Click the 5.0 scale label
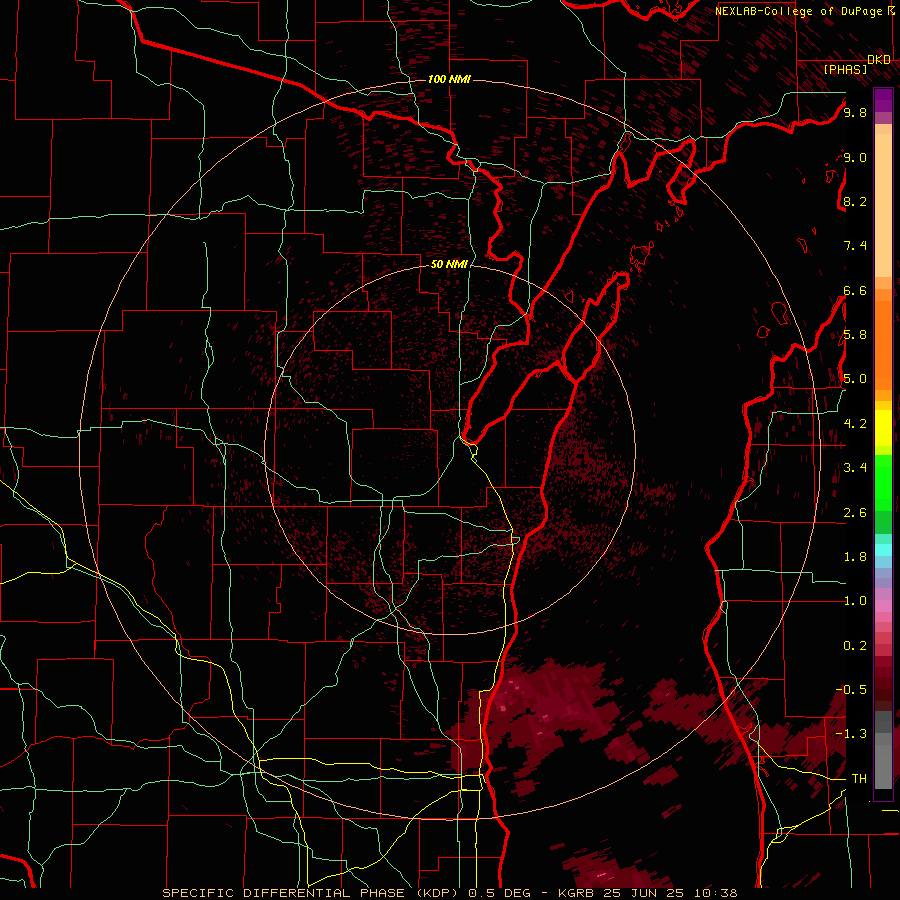 (855, 379)
